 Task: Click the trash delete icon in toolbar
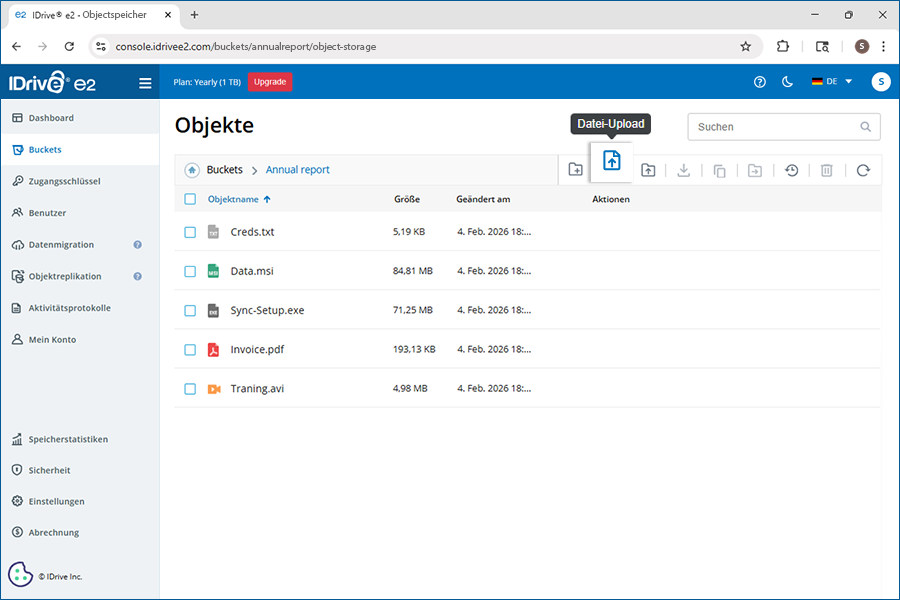click(827, 170)
